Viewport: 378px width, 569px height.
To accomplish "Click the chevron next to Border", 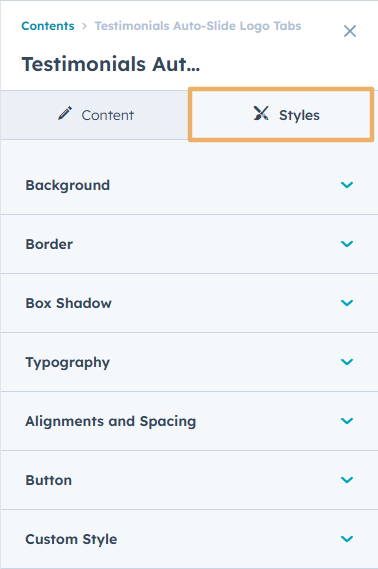I will (x=347, y=244).
